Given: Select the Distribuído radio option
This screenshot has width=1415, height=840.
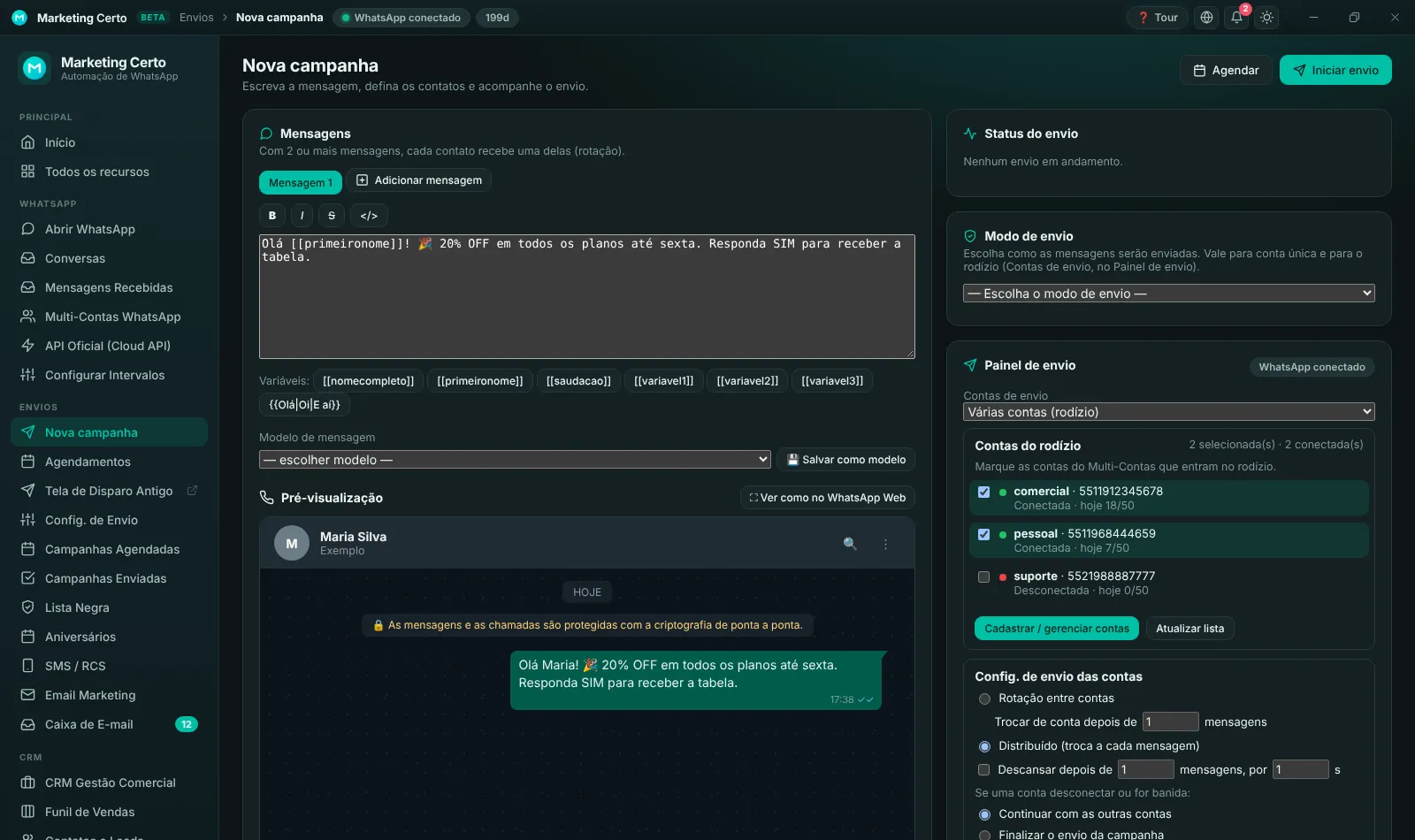Looking at the screenshot, I should [984, 746].
